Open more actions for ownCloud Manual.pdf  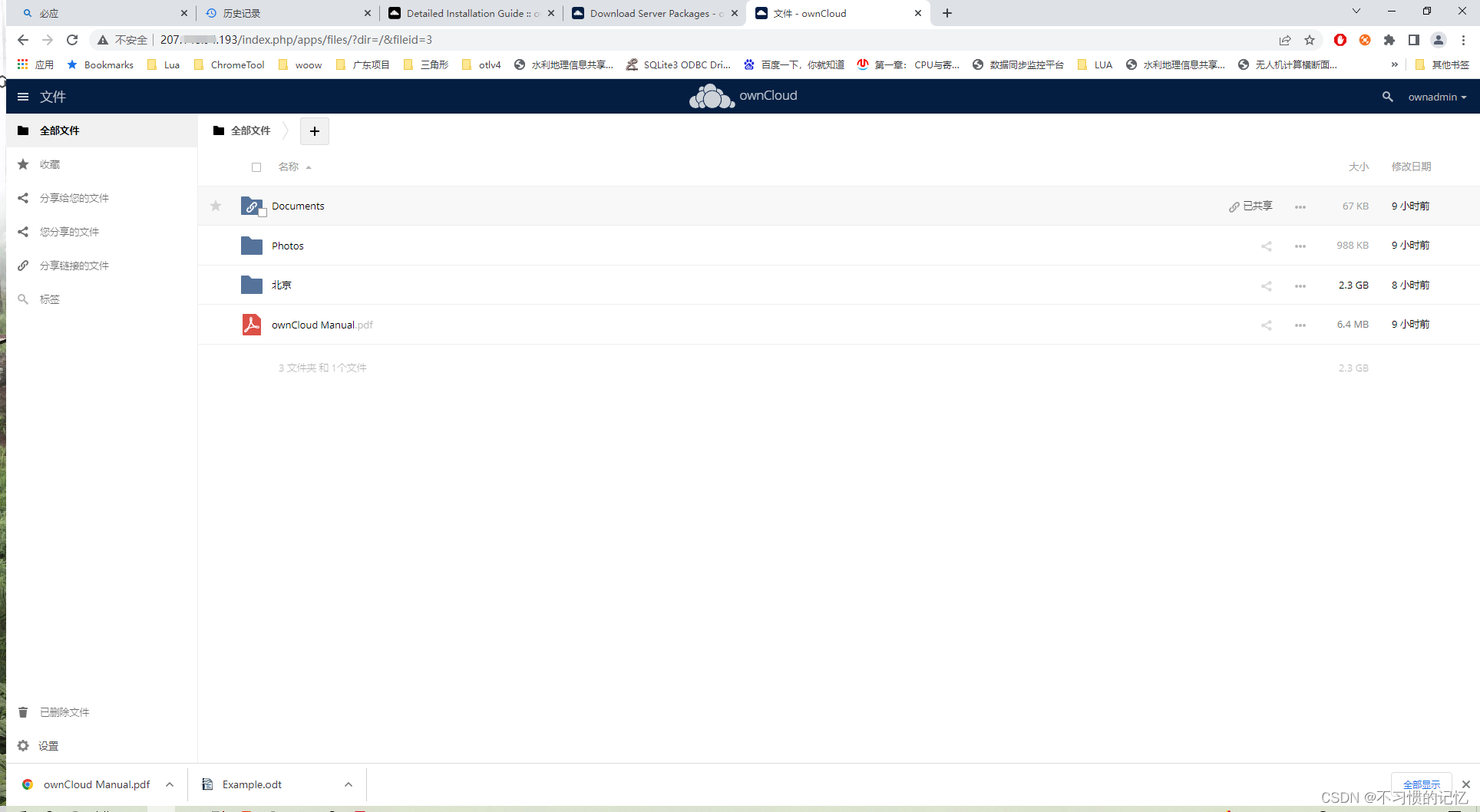(x=1300, y=325)
